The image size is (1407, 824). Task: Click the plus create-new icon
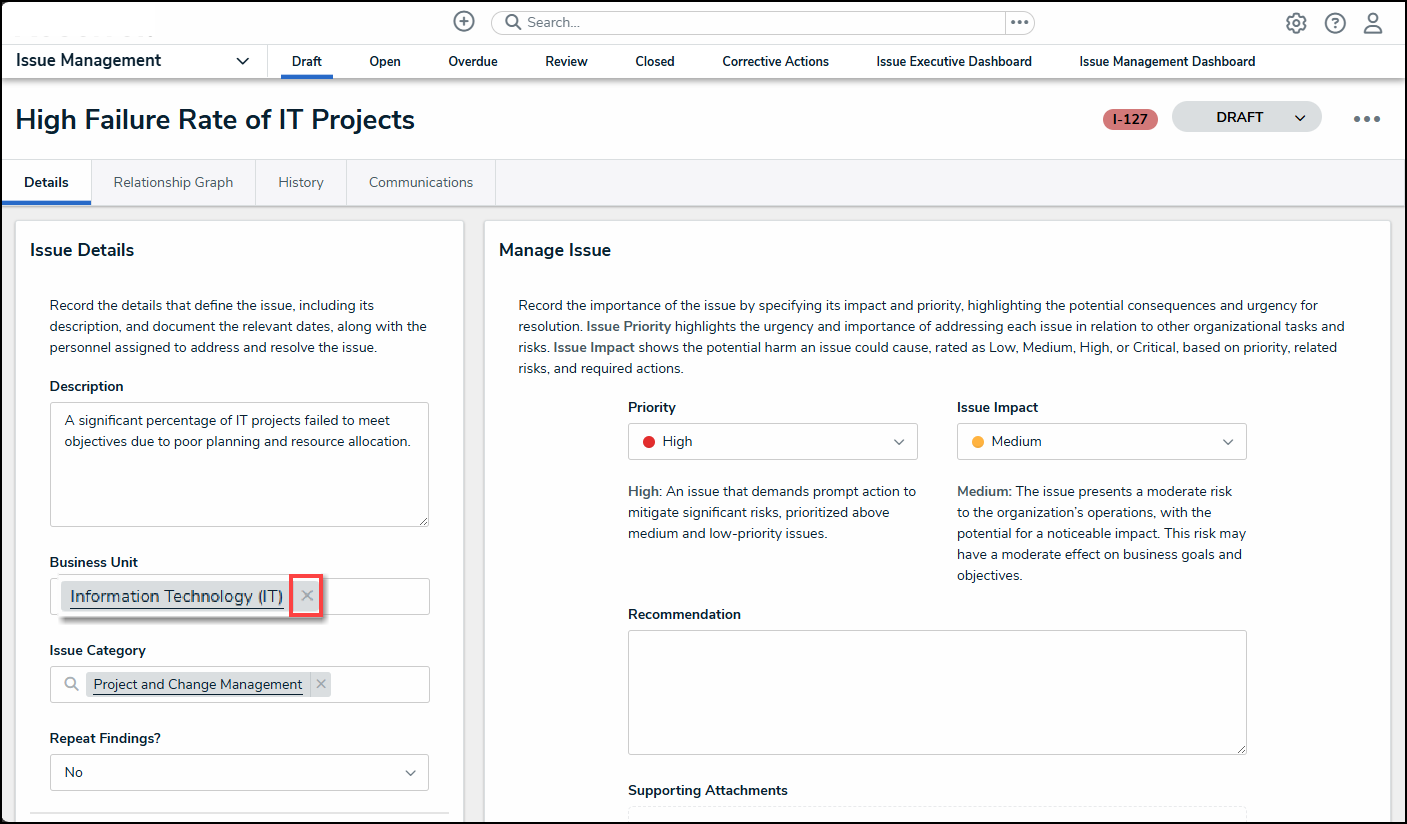(x=464, y=22)
